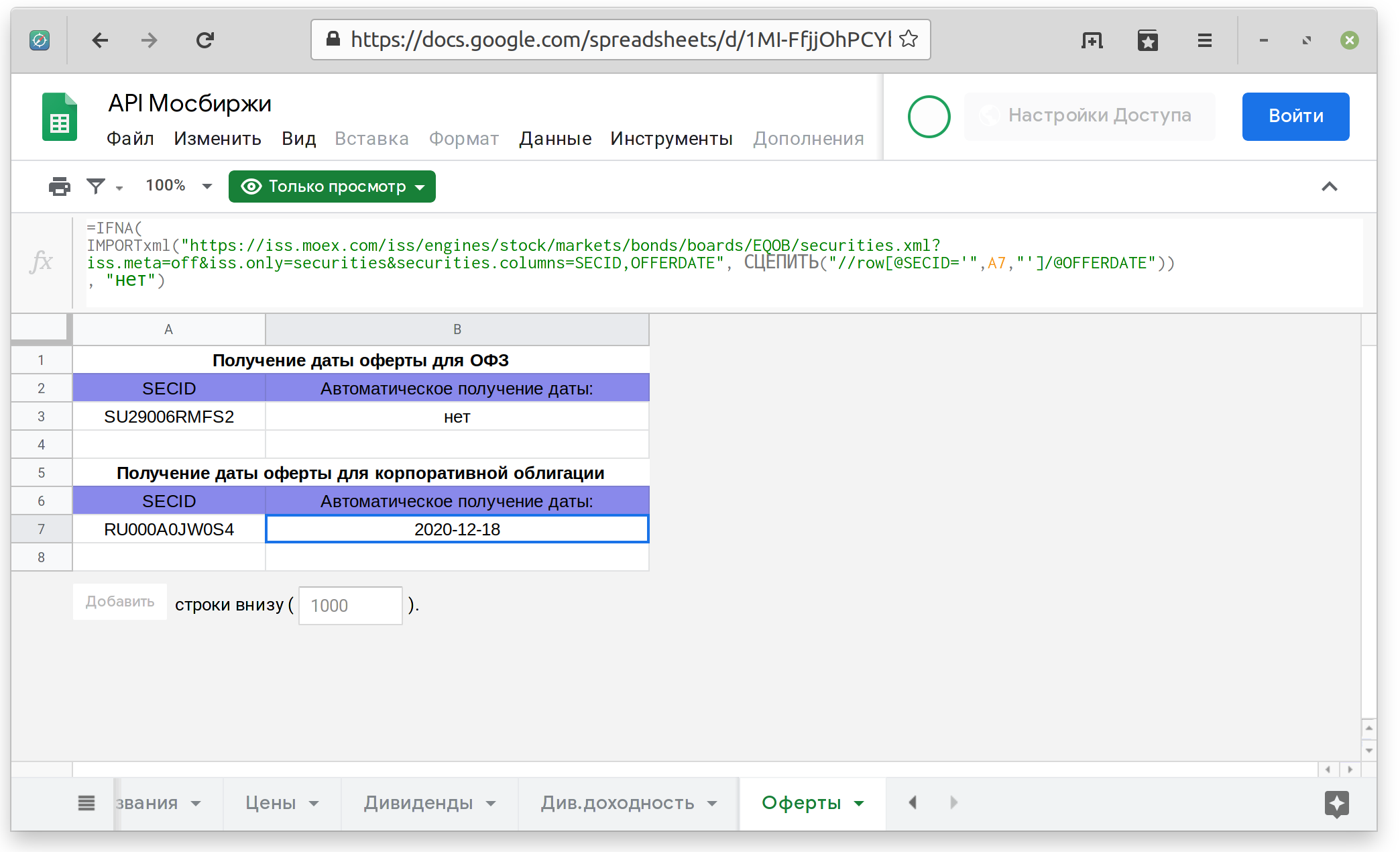Click SECID header in row 6
1400x852 pixels.
169,501
